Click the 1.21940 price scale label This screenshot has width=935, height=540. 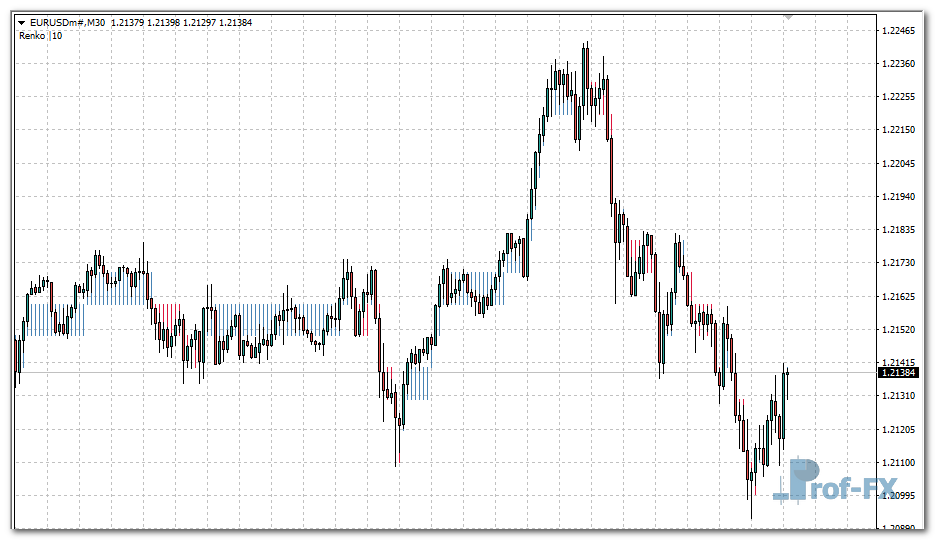click(900, 197)
